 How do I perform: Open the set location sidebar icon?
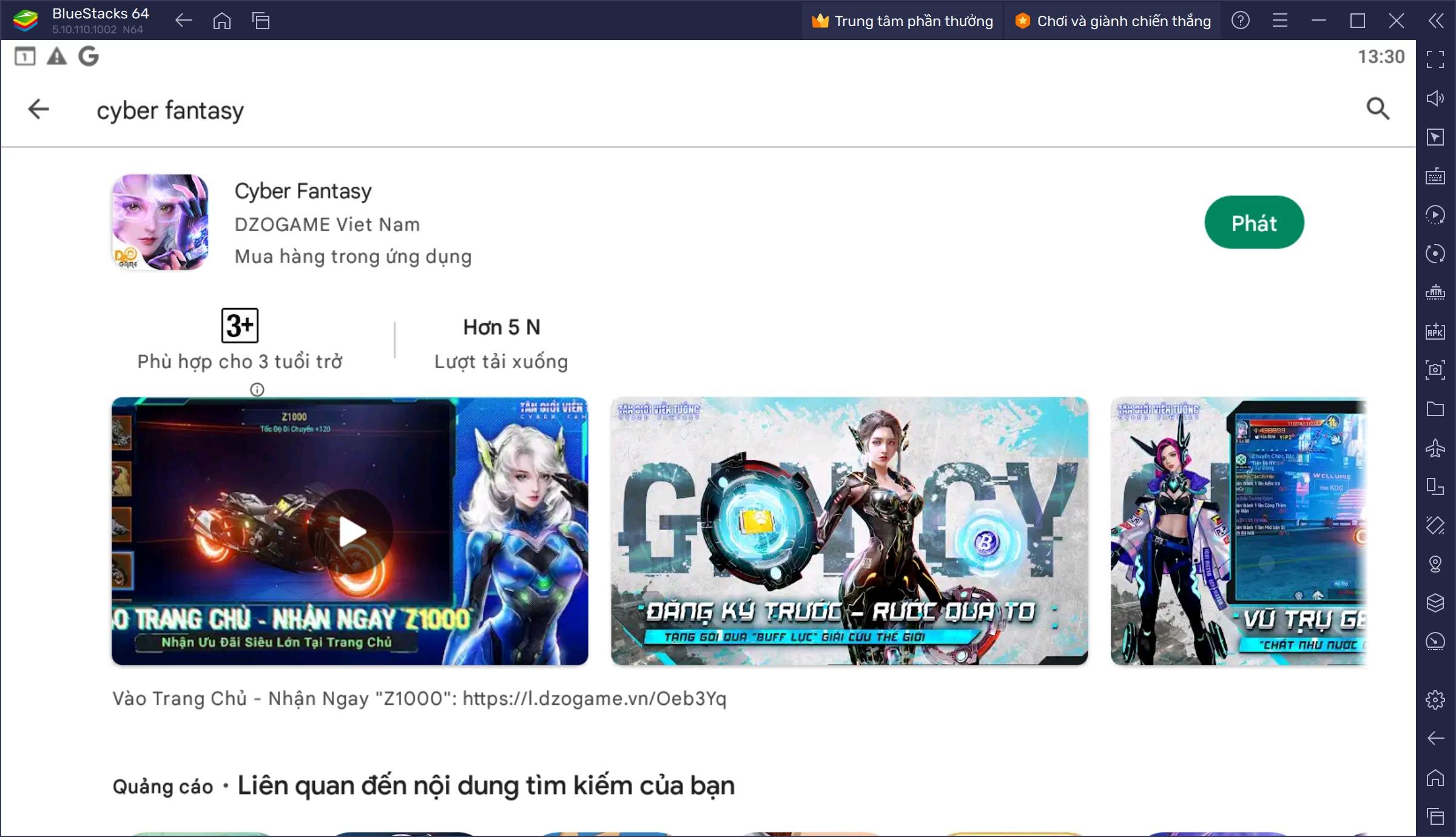(x=1435, y=564)
